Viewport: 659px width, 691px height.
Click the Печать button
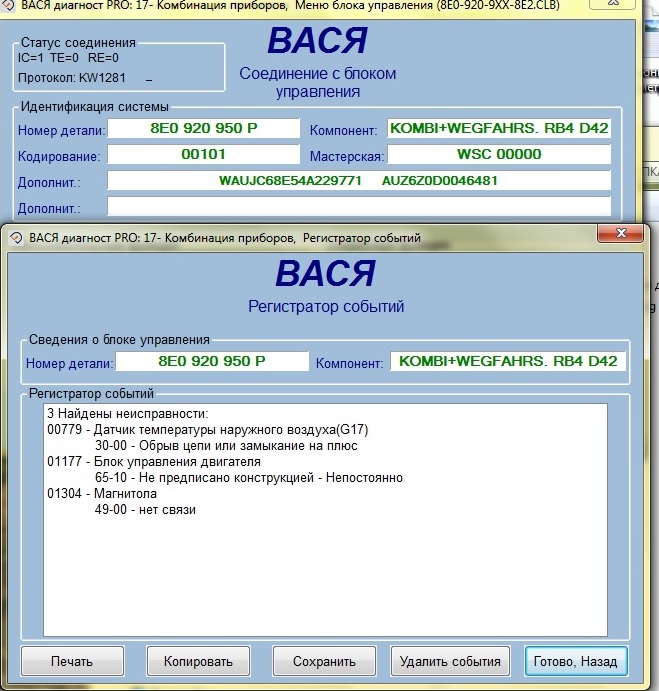(x=72, y=661)
